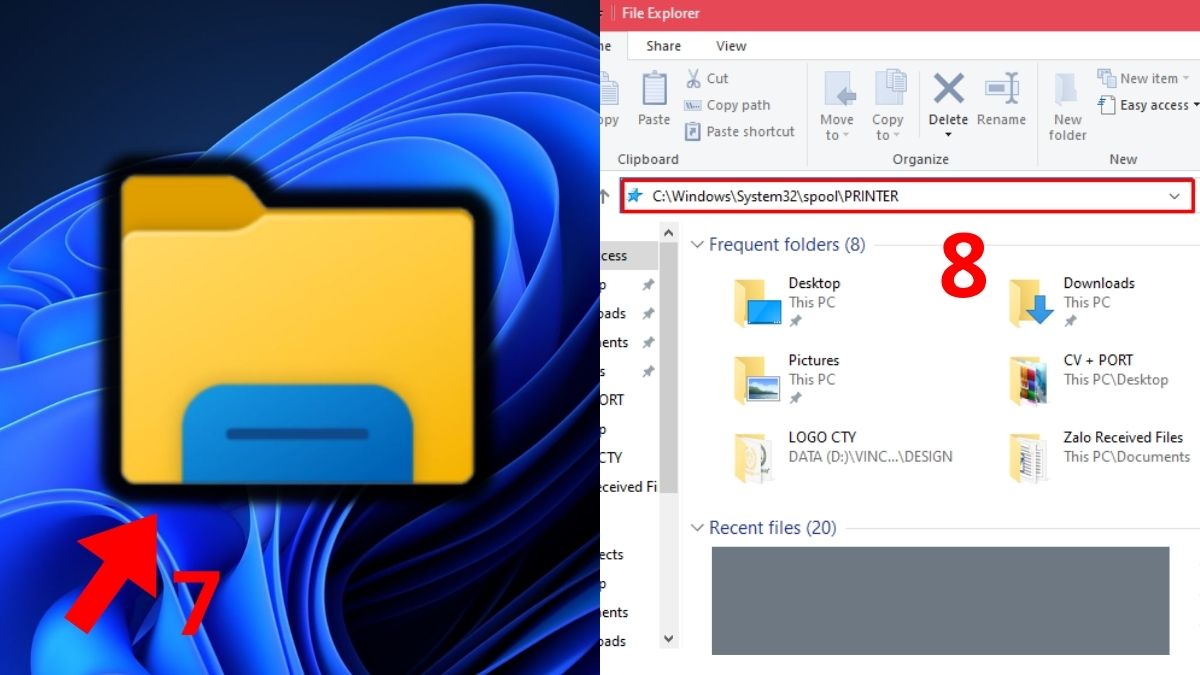Open the Move to dropdown
Viewport: 1200px width, 675px height.
click(837, 105)
